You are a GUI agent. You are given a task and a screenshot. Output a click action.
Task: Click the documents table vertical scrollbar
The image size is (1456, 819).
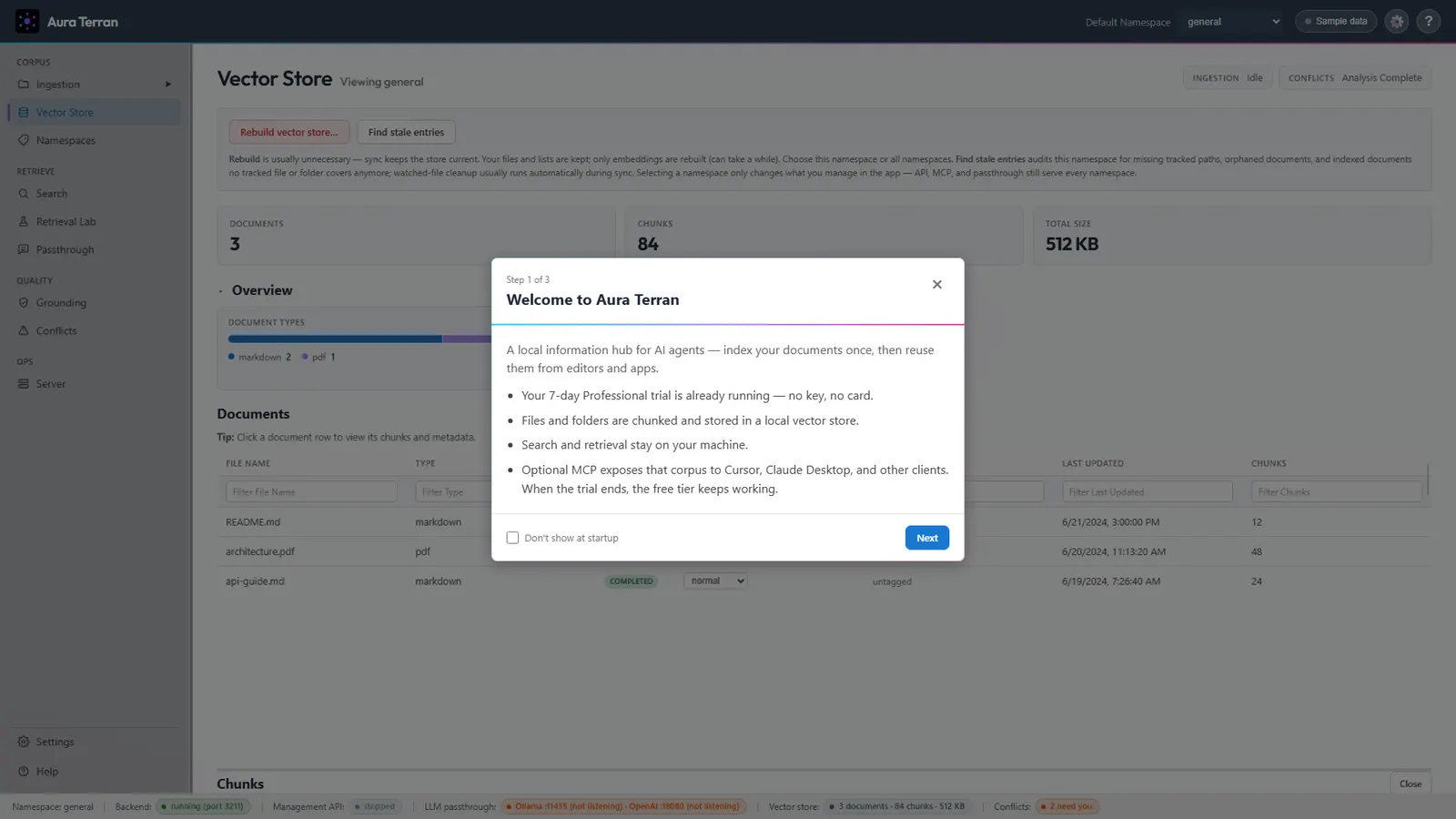pyautogui.click(x=1428, y=480)
